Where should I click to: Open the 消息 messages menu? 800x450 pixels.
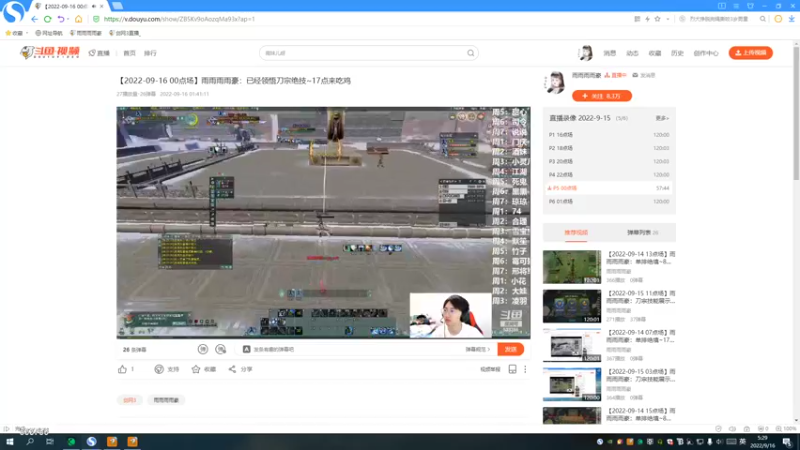[x=610, y=53]
